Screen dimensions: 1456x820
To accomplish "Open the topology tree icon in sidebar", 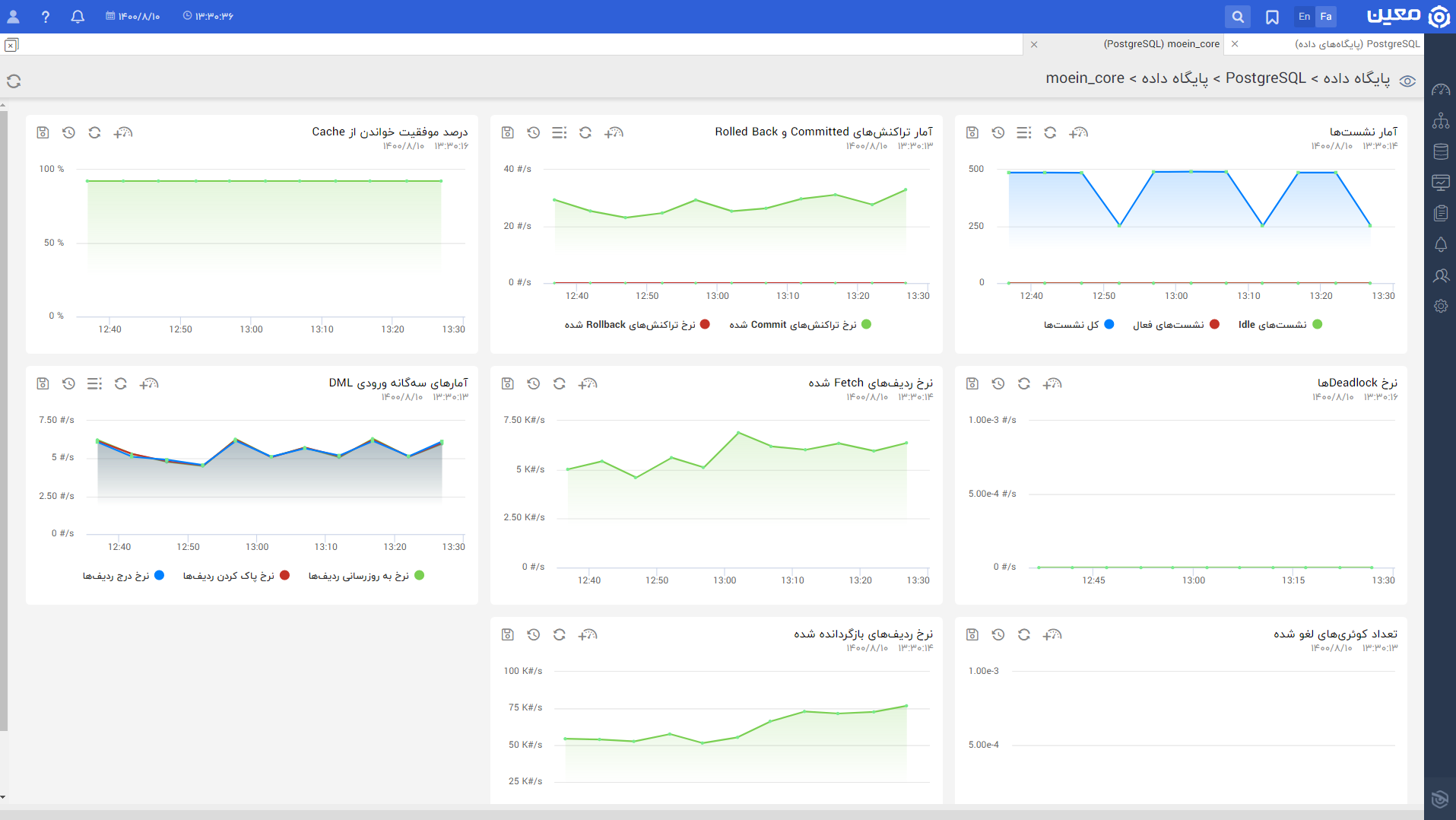I will tap(1441, 120).
